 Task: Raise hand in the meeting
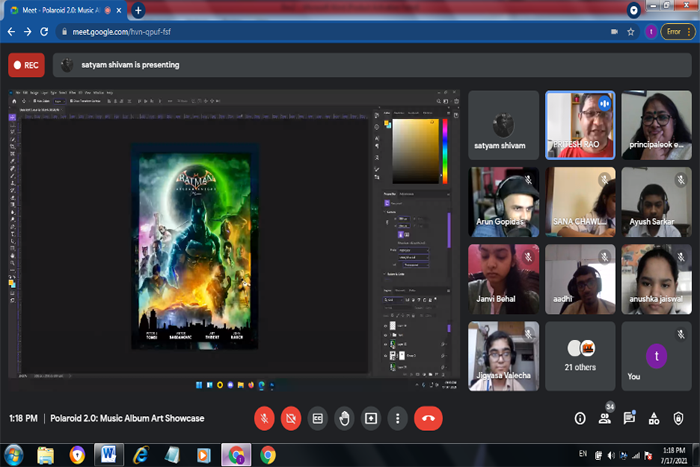point(344,418)
